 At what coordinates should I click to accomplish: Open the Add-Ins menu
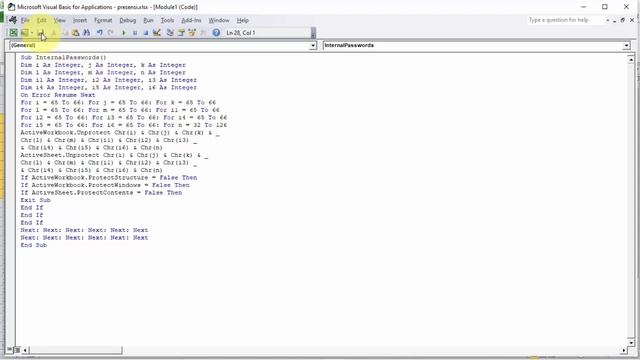pyautogui.click(x=191, y=20)
